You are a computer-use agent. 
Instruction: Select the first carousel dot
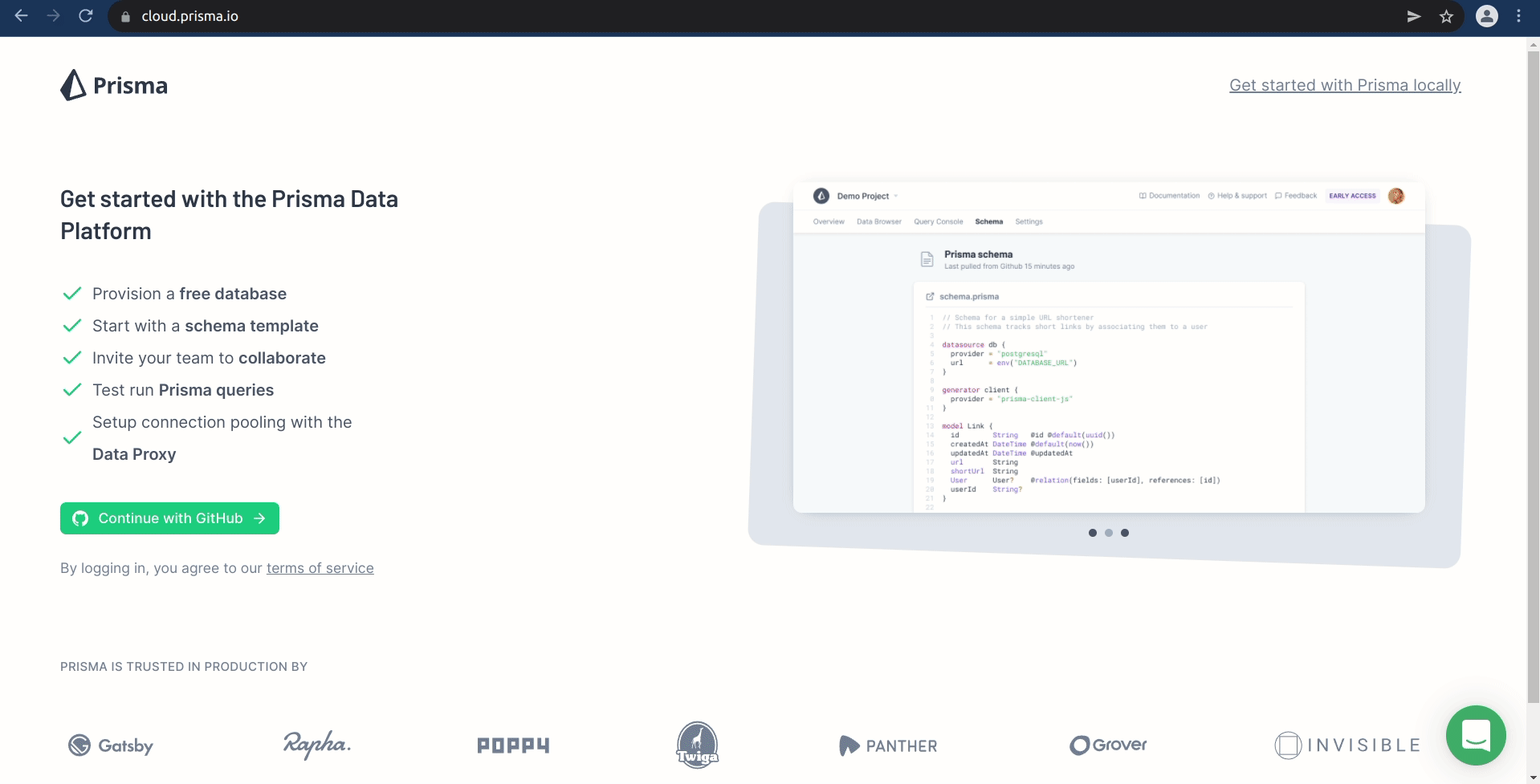(1092, 533)
